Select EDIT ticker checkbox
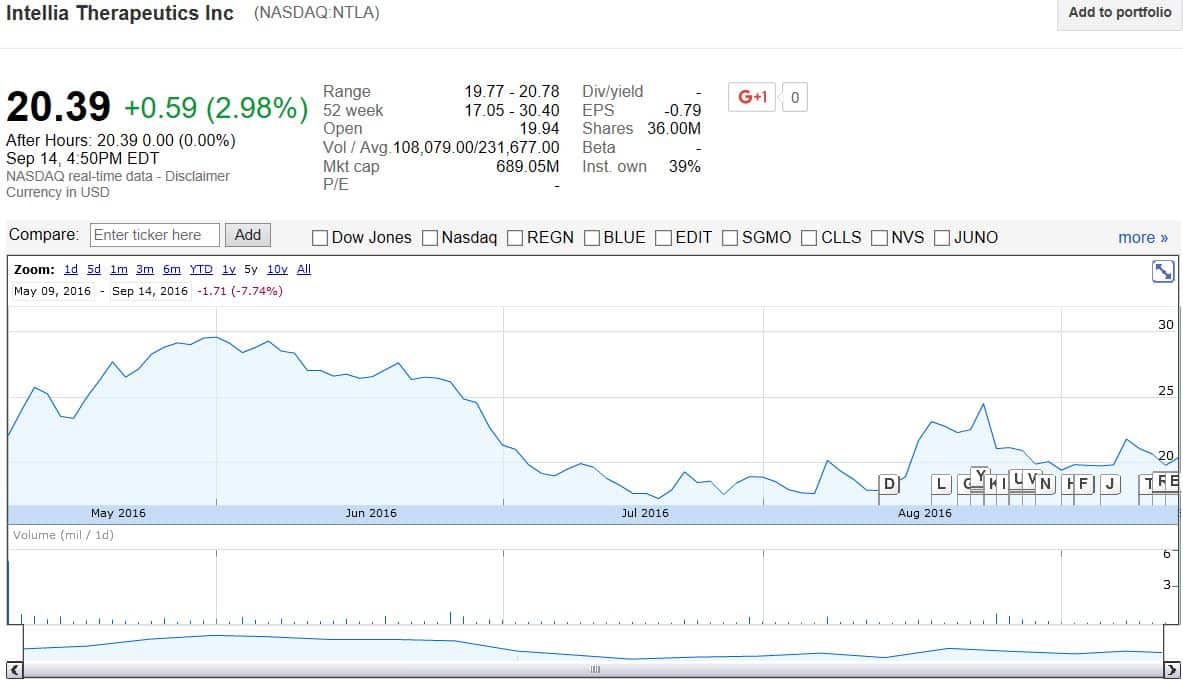This screenshot has width=1183, height=681. coord(664,238)
